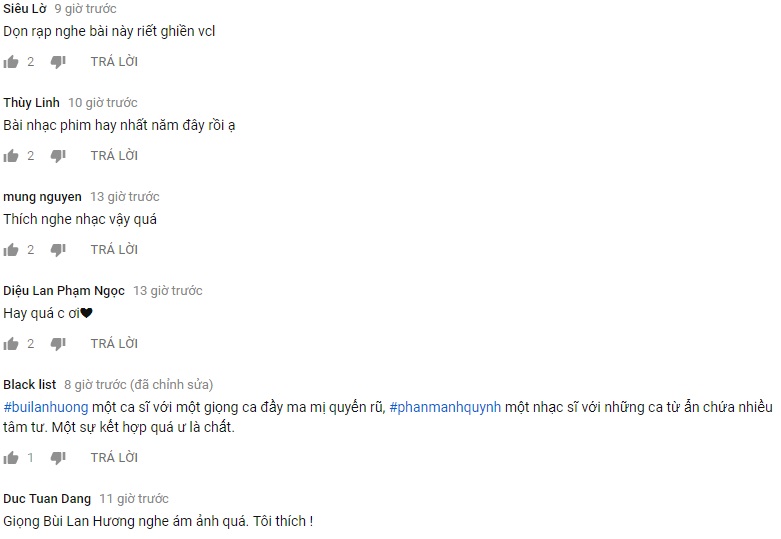Open Duc Tuan Dang's channel name
This screenshot has width=781, height=539.
47,499
